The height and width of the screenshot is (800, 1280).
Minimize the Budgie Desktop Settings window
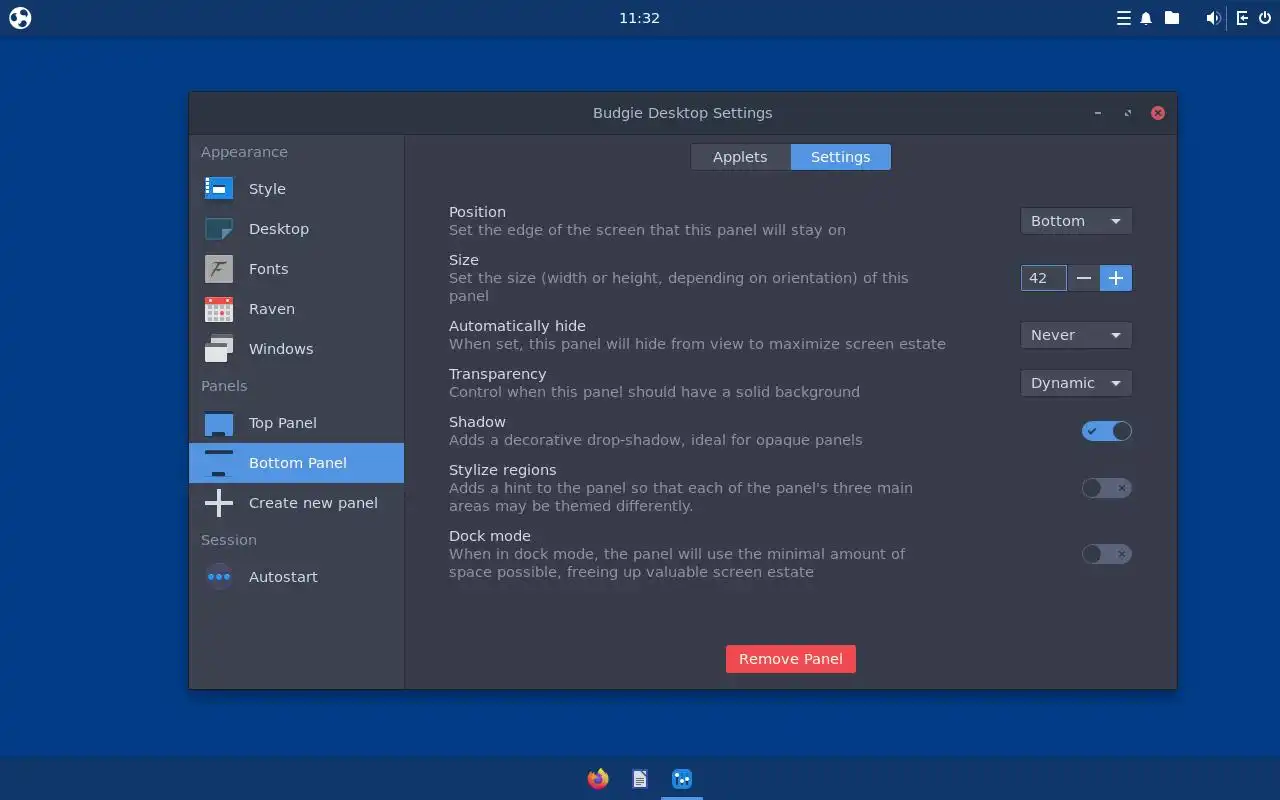[1098, 113]
